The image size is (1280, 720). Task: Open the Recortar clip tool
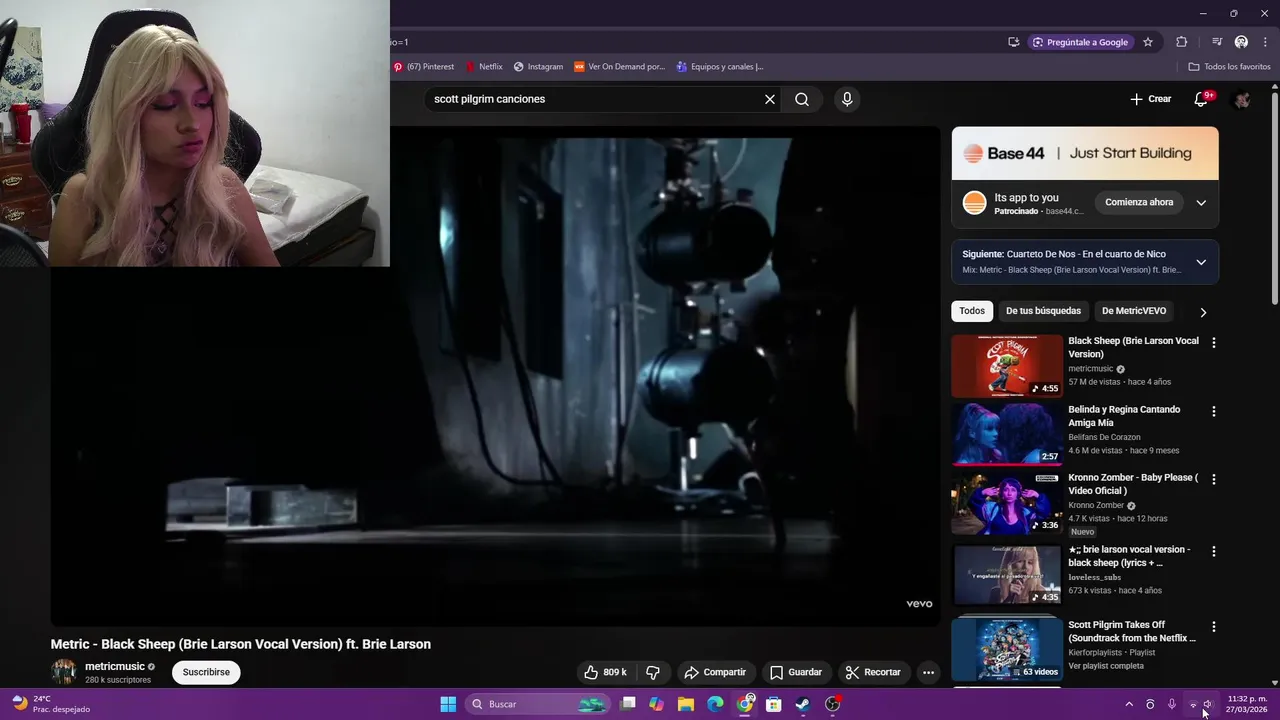pyautogui.click(x=873, y=672)
